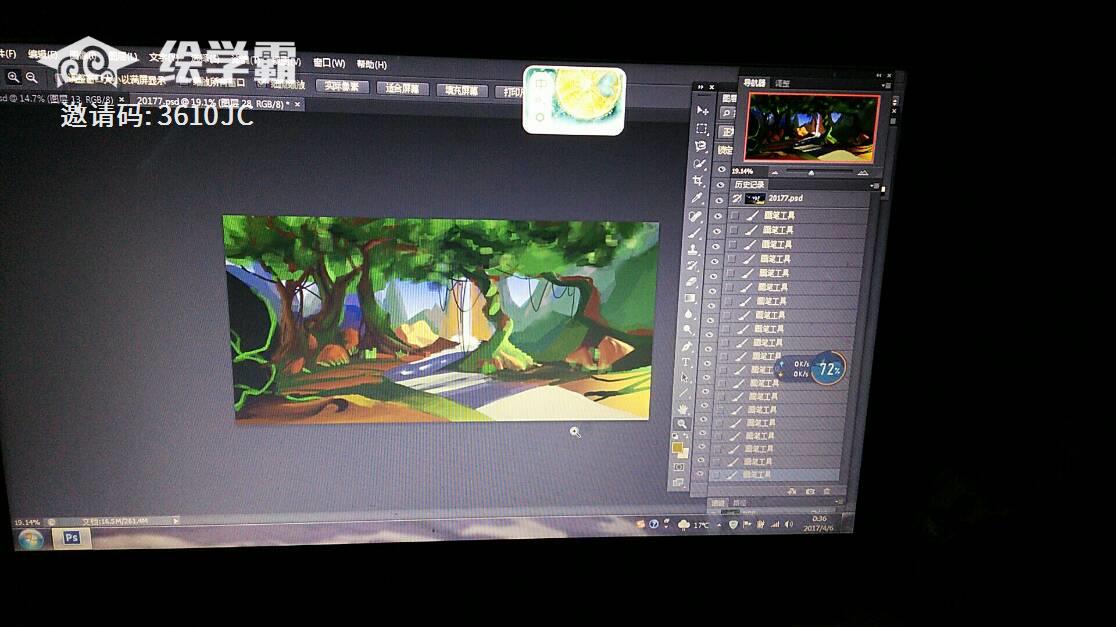
Task: Click the Navigator zoom slider handle
Action: click(x=811, y=173)
